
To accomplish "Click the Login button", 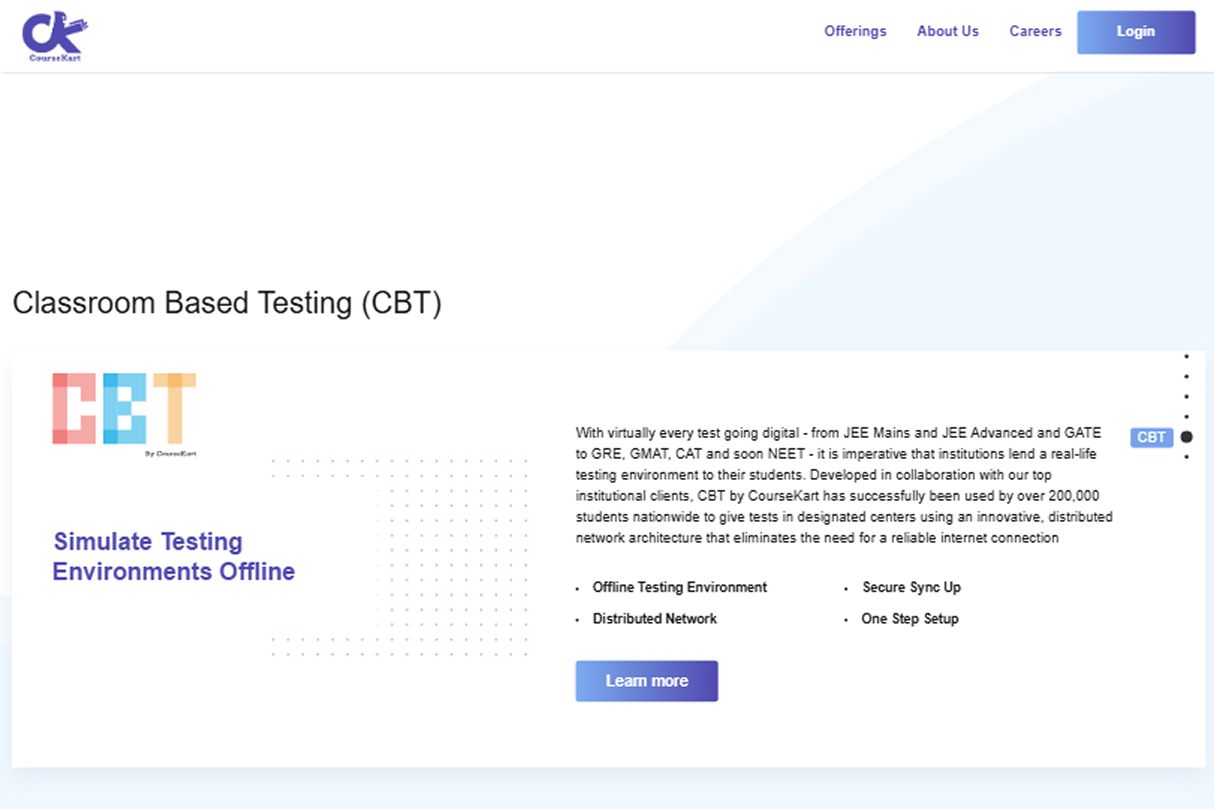I will [1136, 32].
